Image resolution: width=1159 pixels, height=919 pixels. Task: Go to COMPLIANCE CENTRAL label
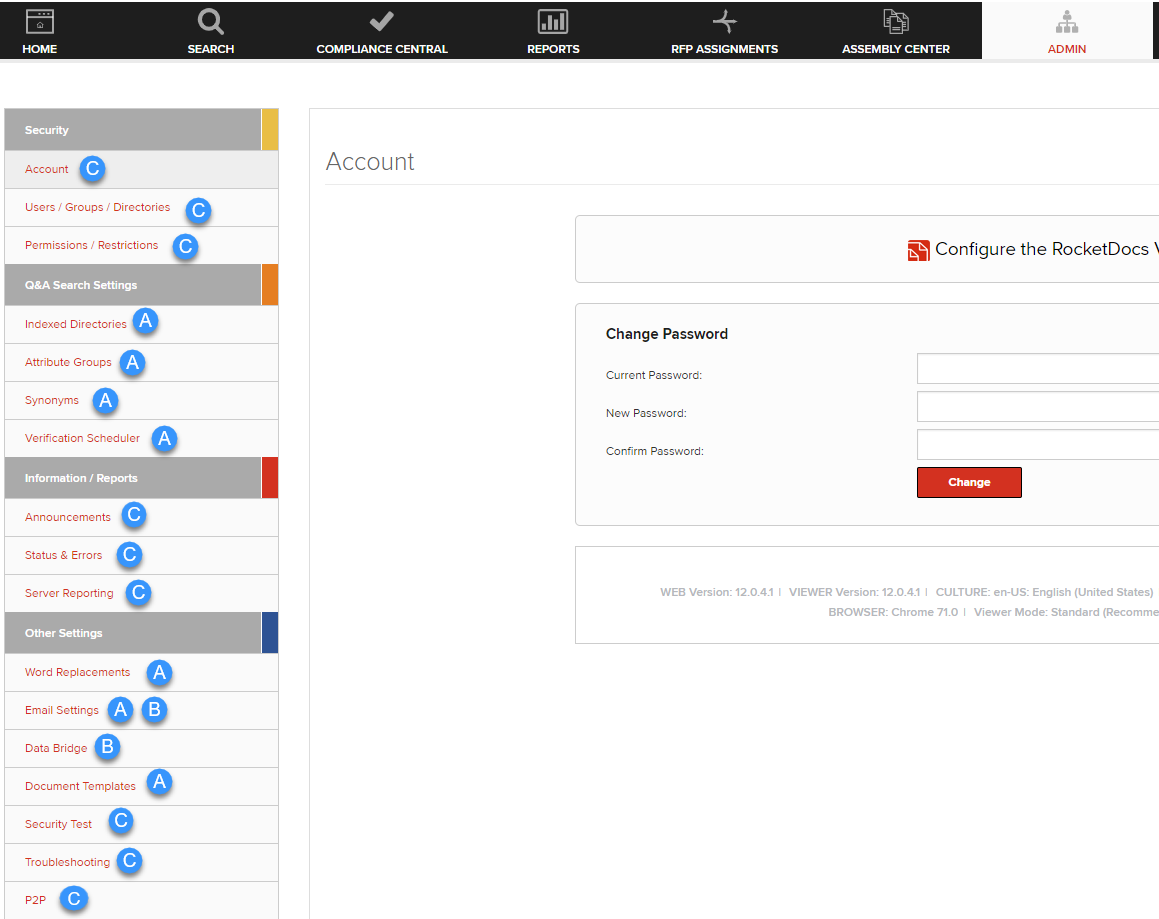[382, 49]
